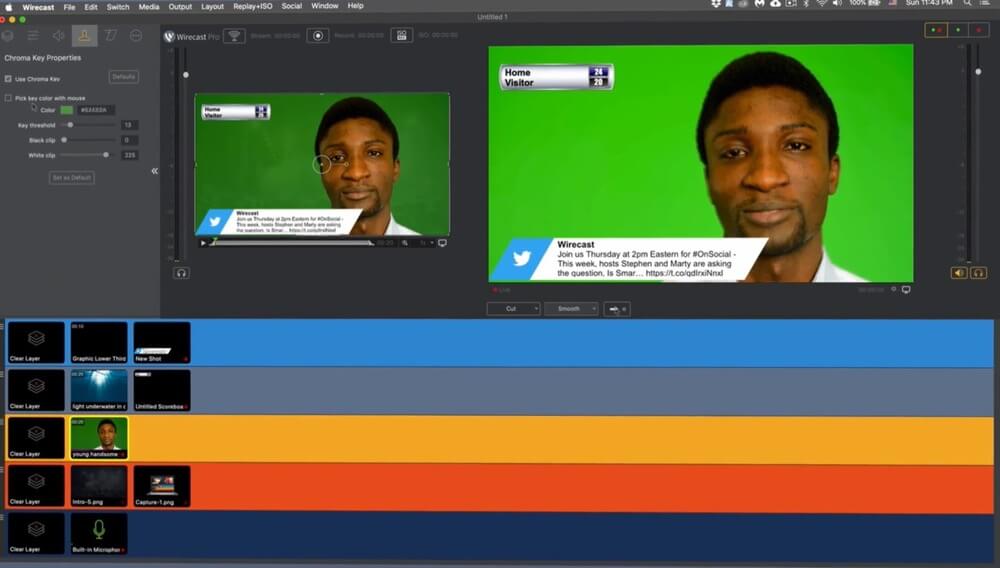Image resolution: width=1000 pixels, height=568 pixels.
Task: Click the volume menu bar icon
Action: (837, 4)
